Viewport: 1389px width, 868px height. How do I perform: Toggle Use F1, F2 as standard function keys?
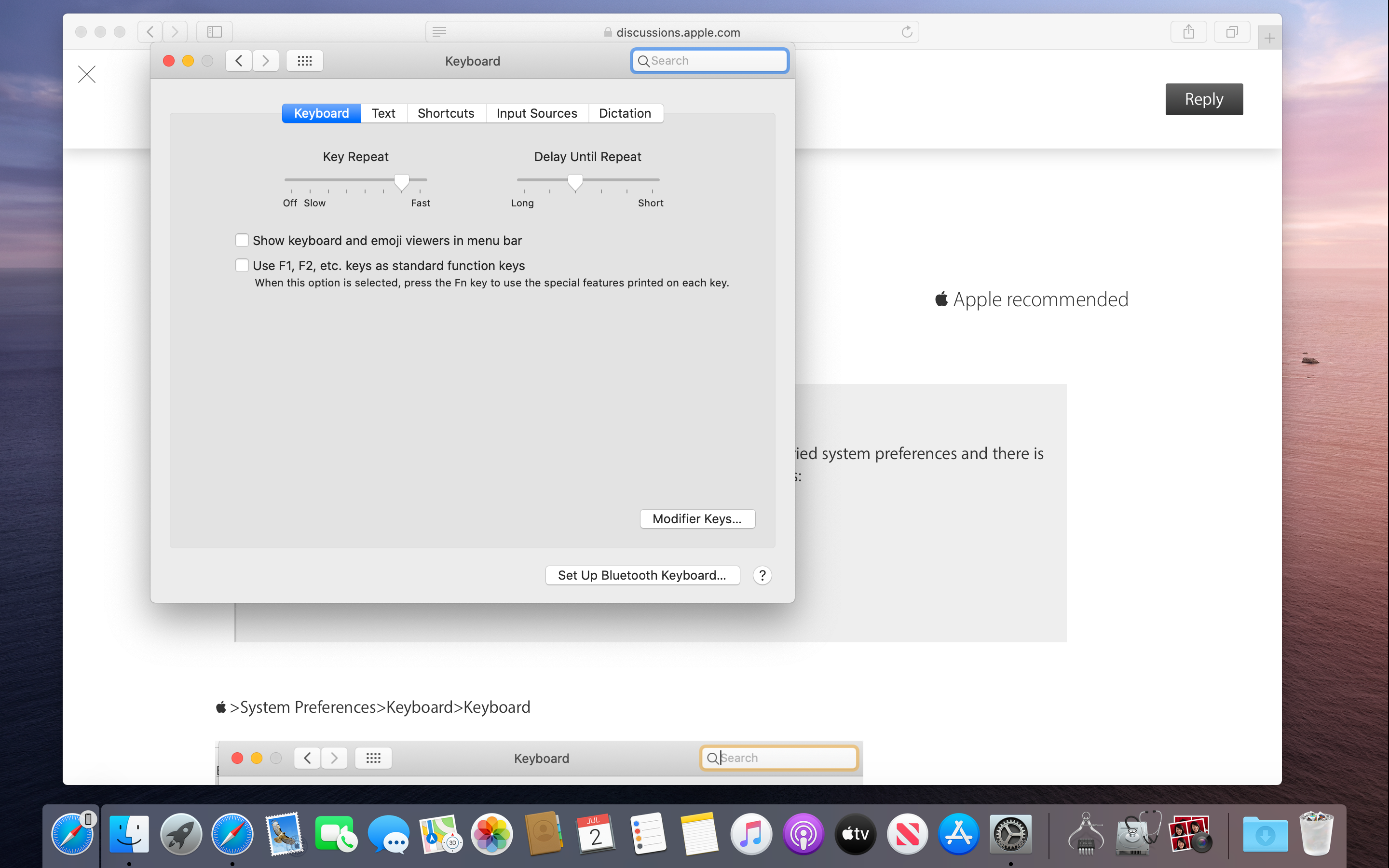tap(242, 265)
